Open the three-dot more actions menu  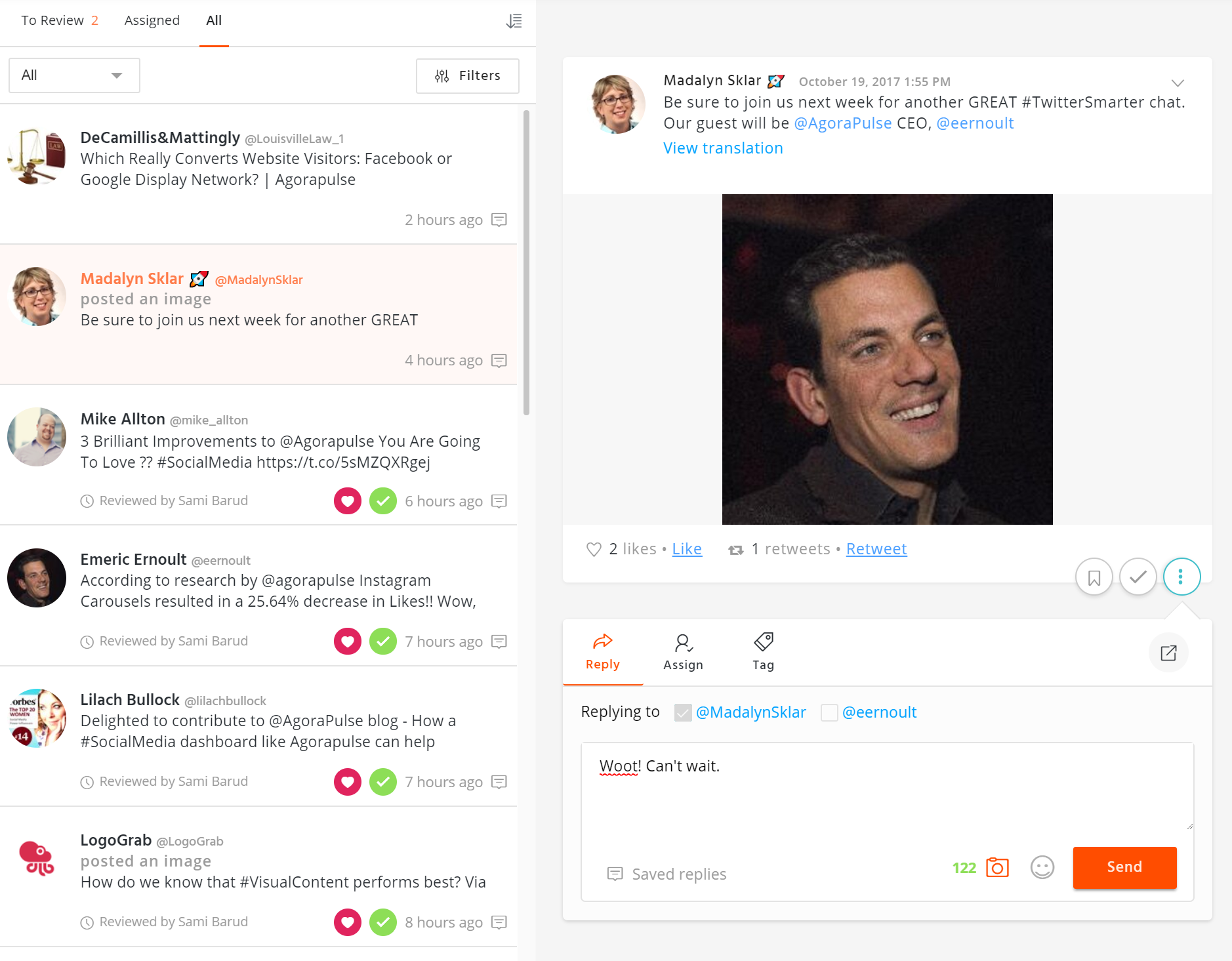tap(1181, 577)
